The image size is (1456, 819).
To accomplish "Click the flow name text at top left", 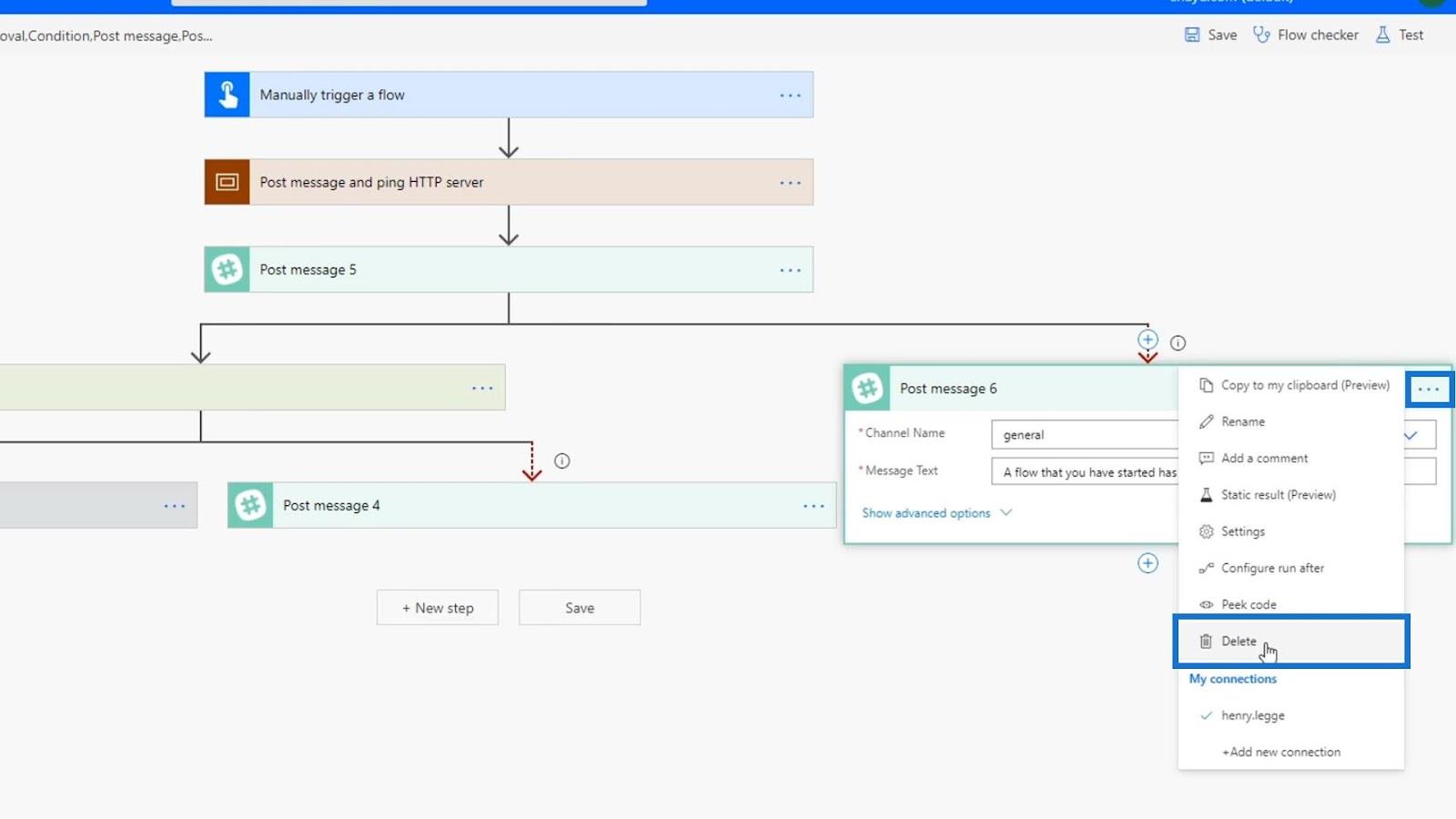I will (106, 36).
